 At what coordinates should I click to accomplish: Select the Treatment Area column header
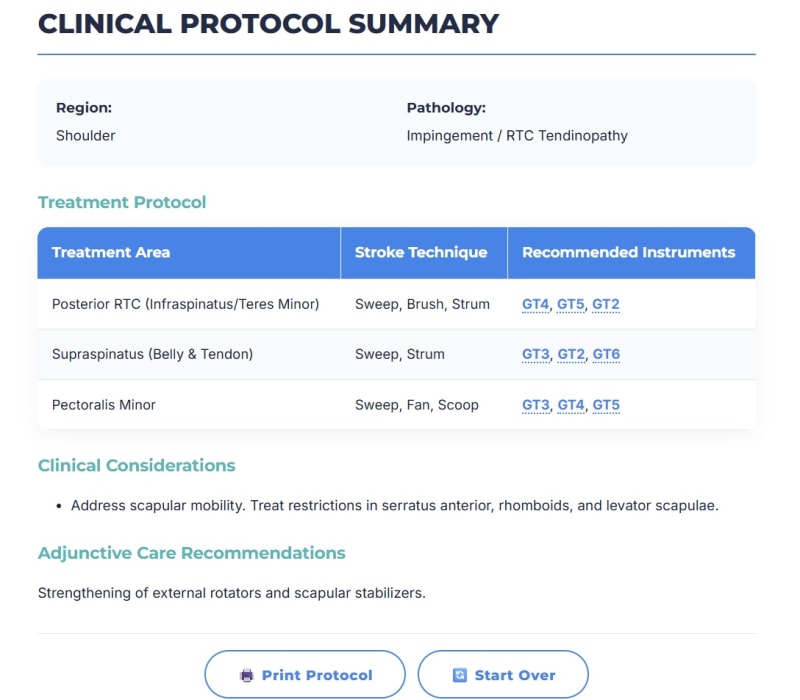point(189,253)
